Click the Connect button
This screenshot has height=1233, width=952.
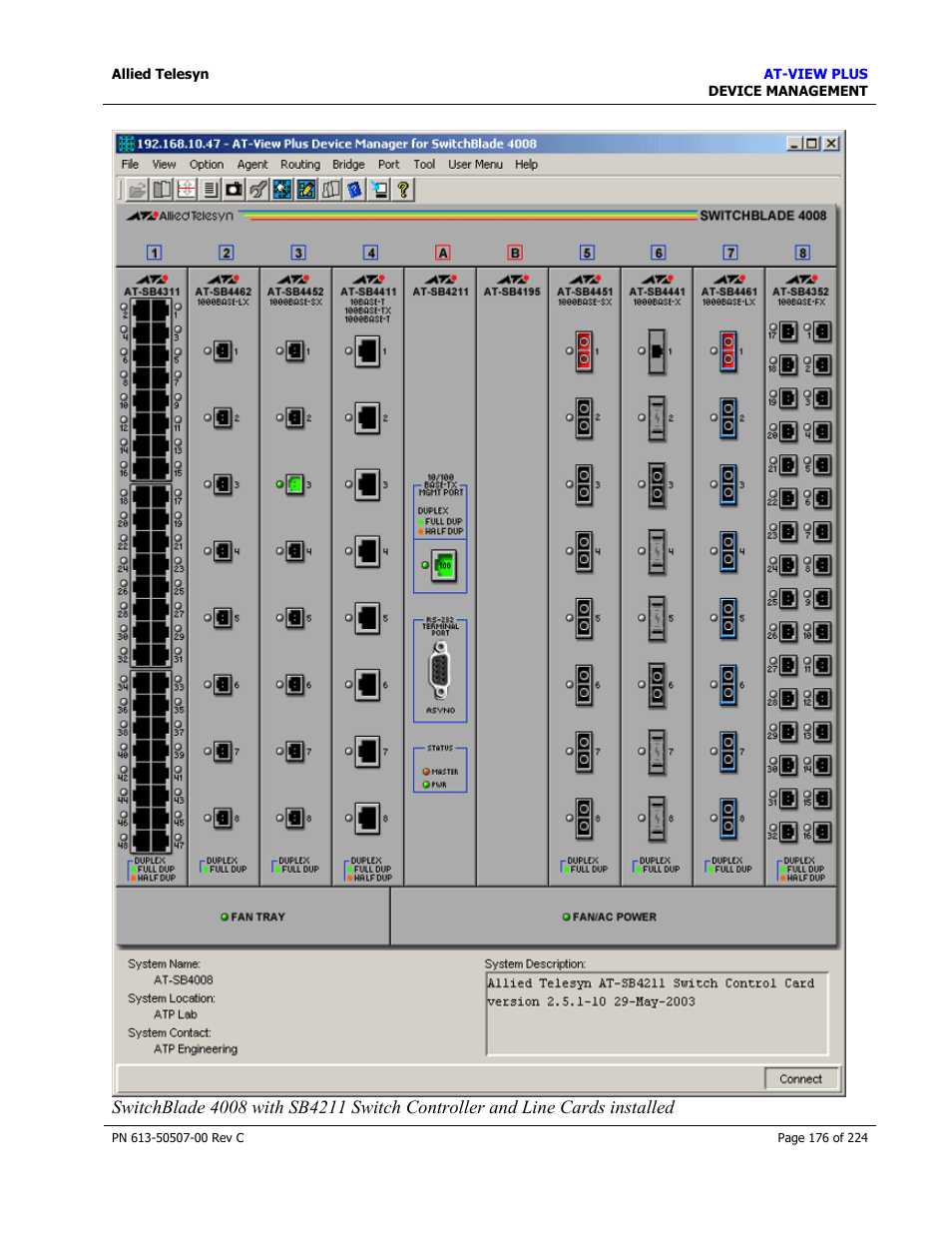point(801,1078)
